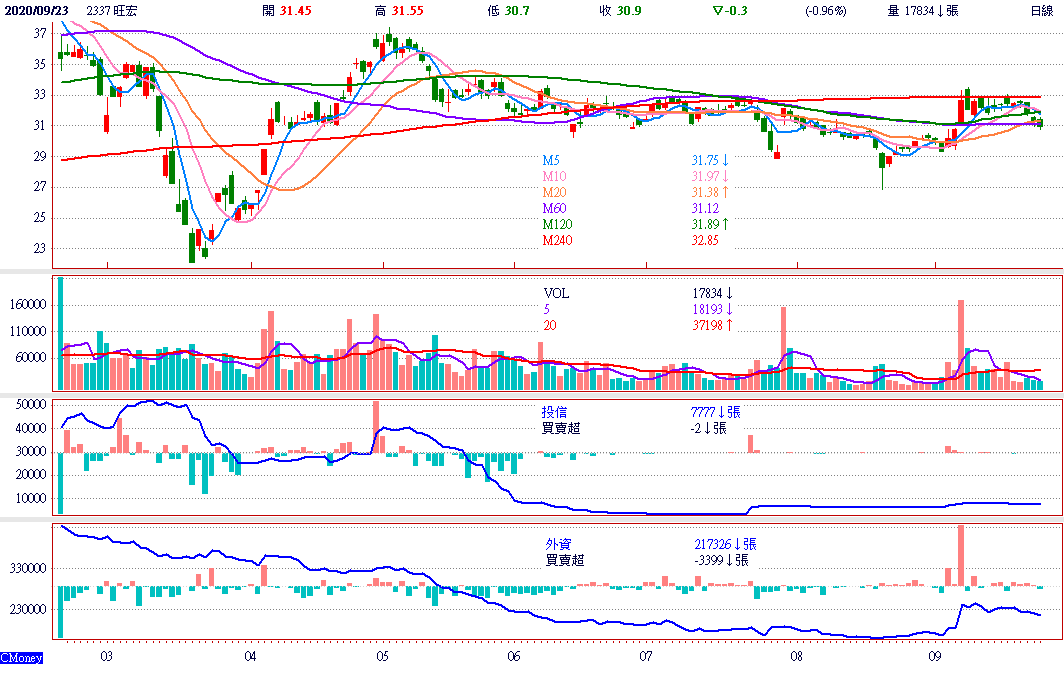Click the 2337 旺宏 stock name
1064x676 pixels.
click(112, 10)
